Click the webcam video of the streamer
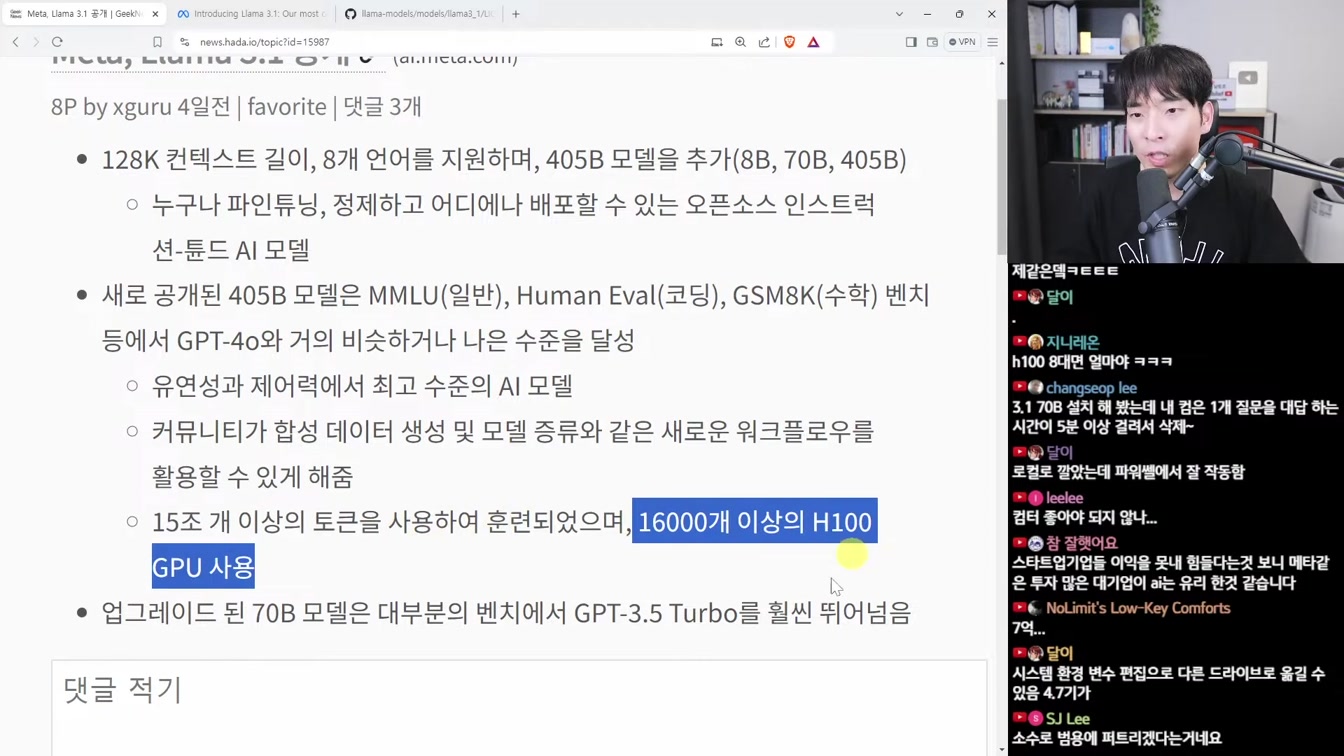Image resolution: width=1344 pixels, height=756 pixels. pyautogui.click(x=1176, y=131)
